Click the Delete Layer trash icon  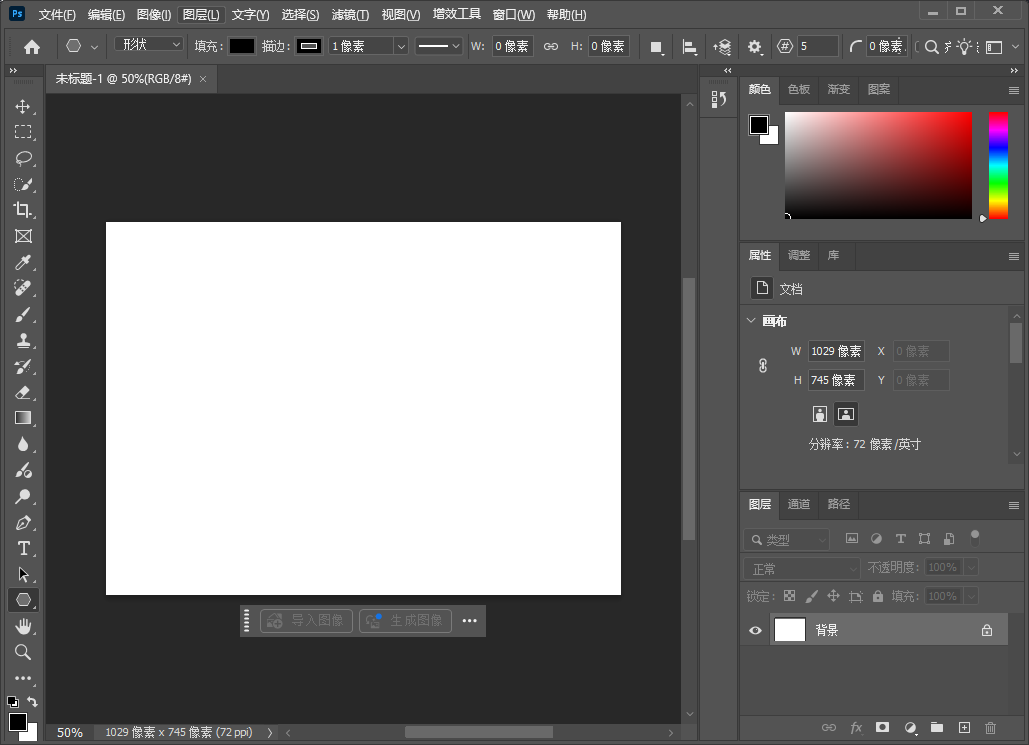click(x=990, y=728)
